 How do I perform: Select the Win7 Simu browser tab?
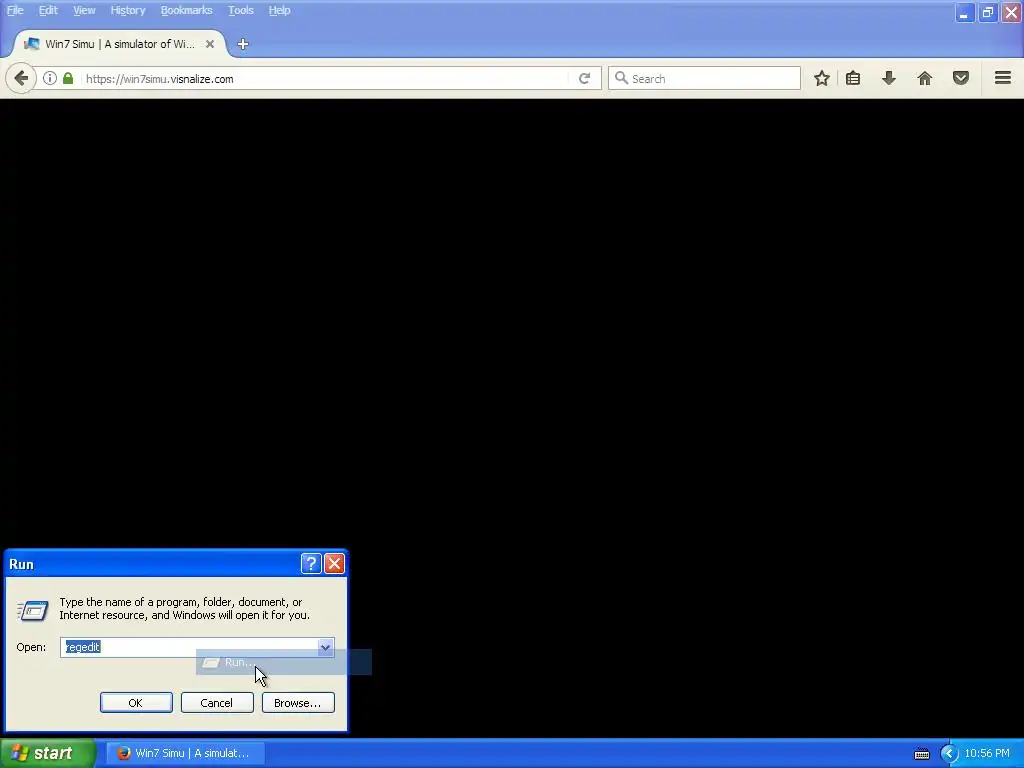pos(120,44)
